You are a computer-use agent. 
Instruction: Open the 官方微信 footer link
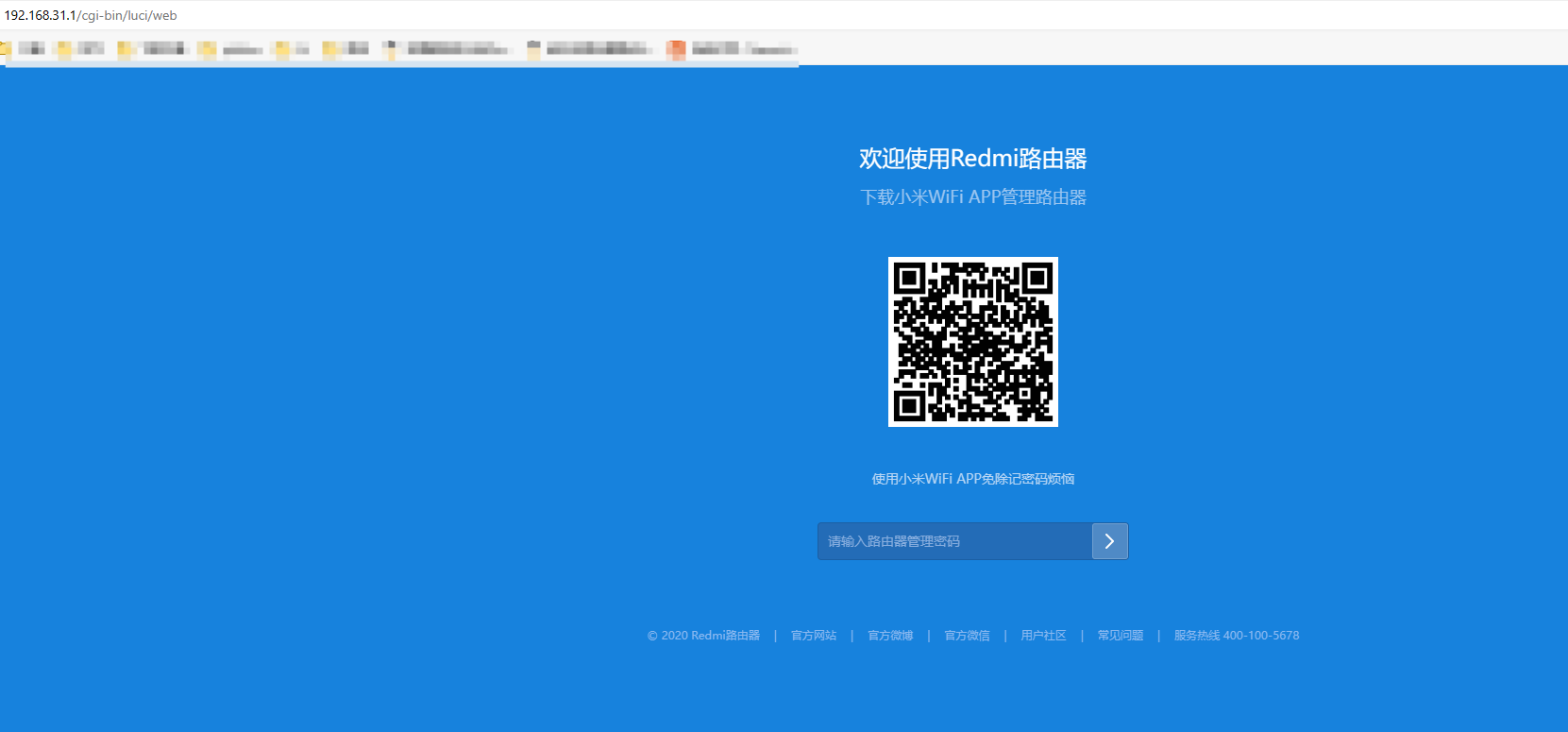[967, 636]
